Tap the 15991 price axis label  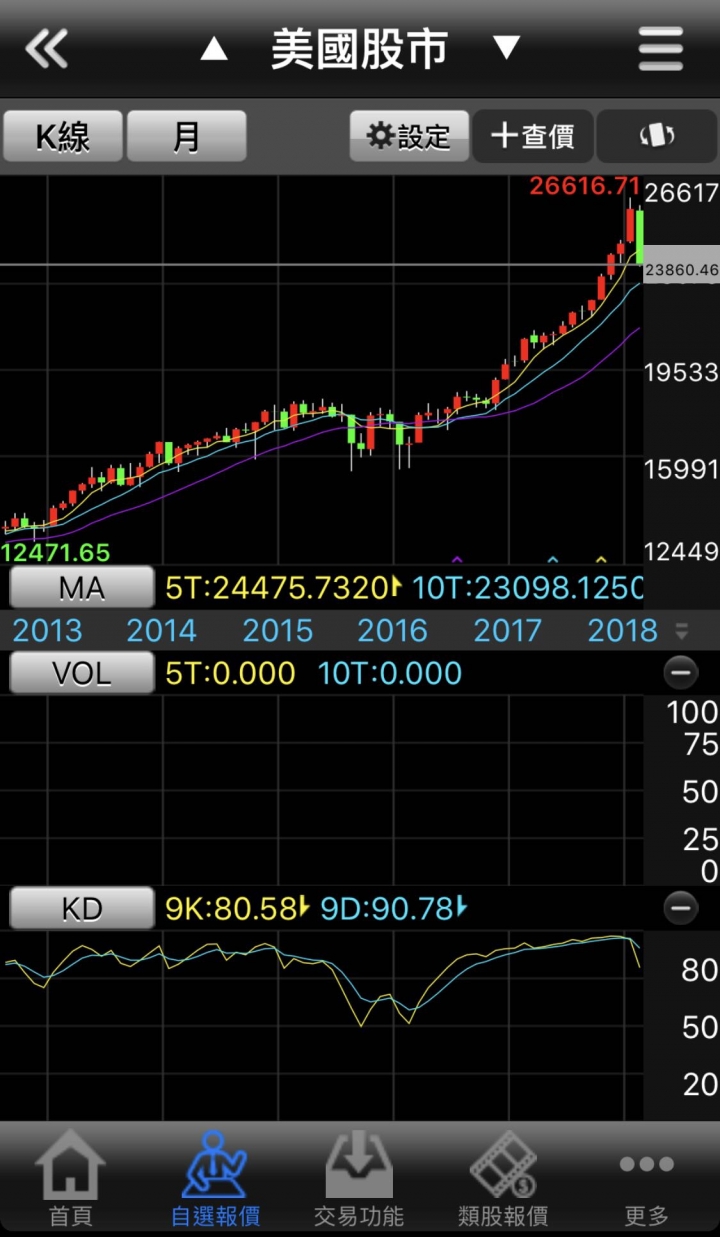682,470
